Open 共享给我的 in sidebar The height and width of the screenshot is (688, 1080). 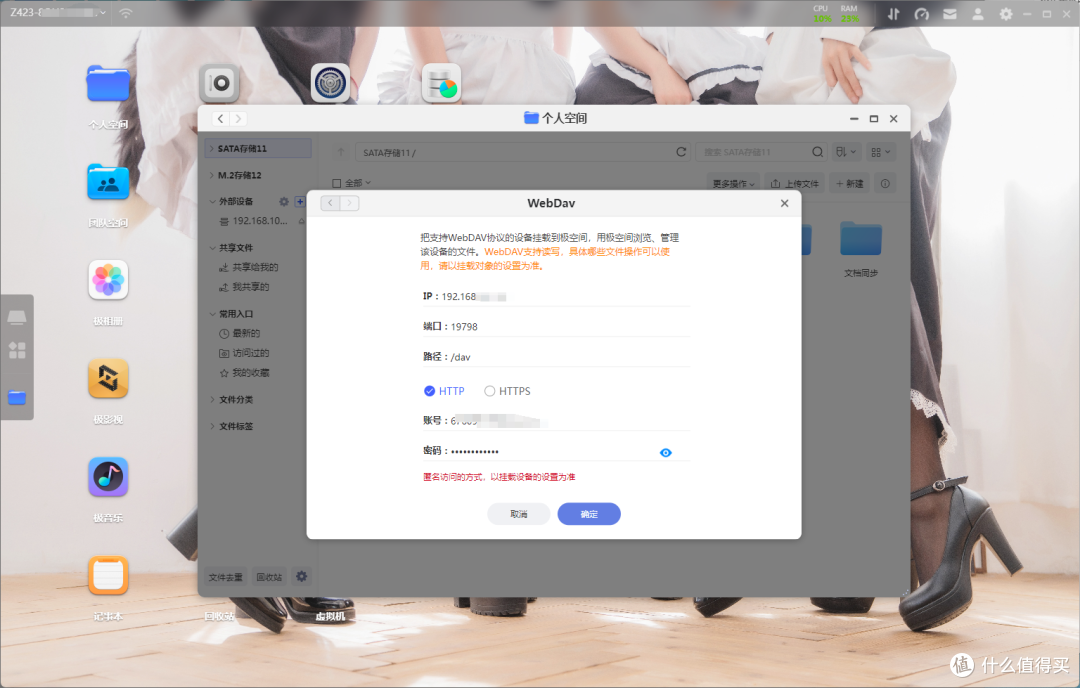pyautogui.click(x=256, y=267)
